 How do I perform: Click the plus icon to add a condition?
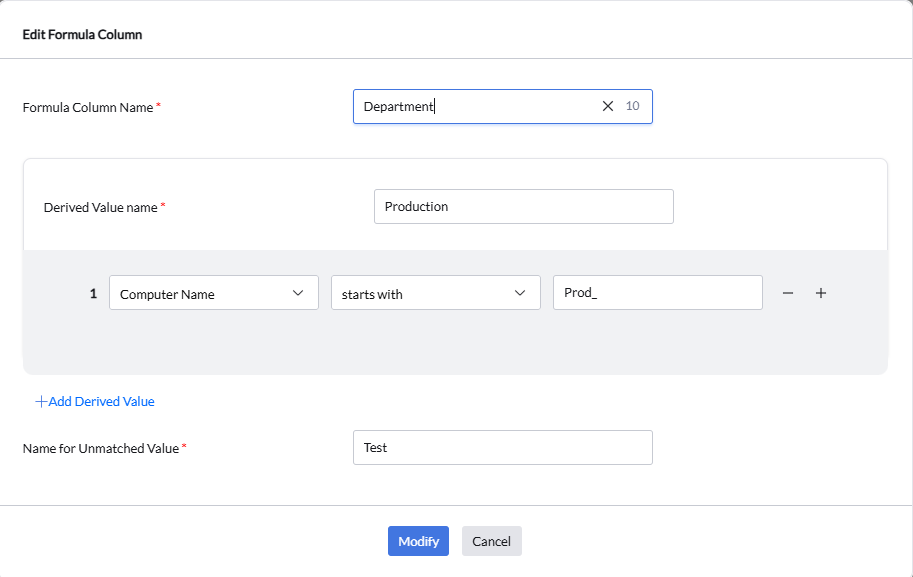pos(821,292)
